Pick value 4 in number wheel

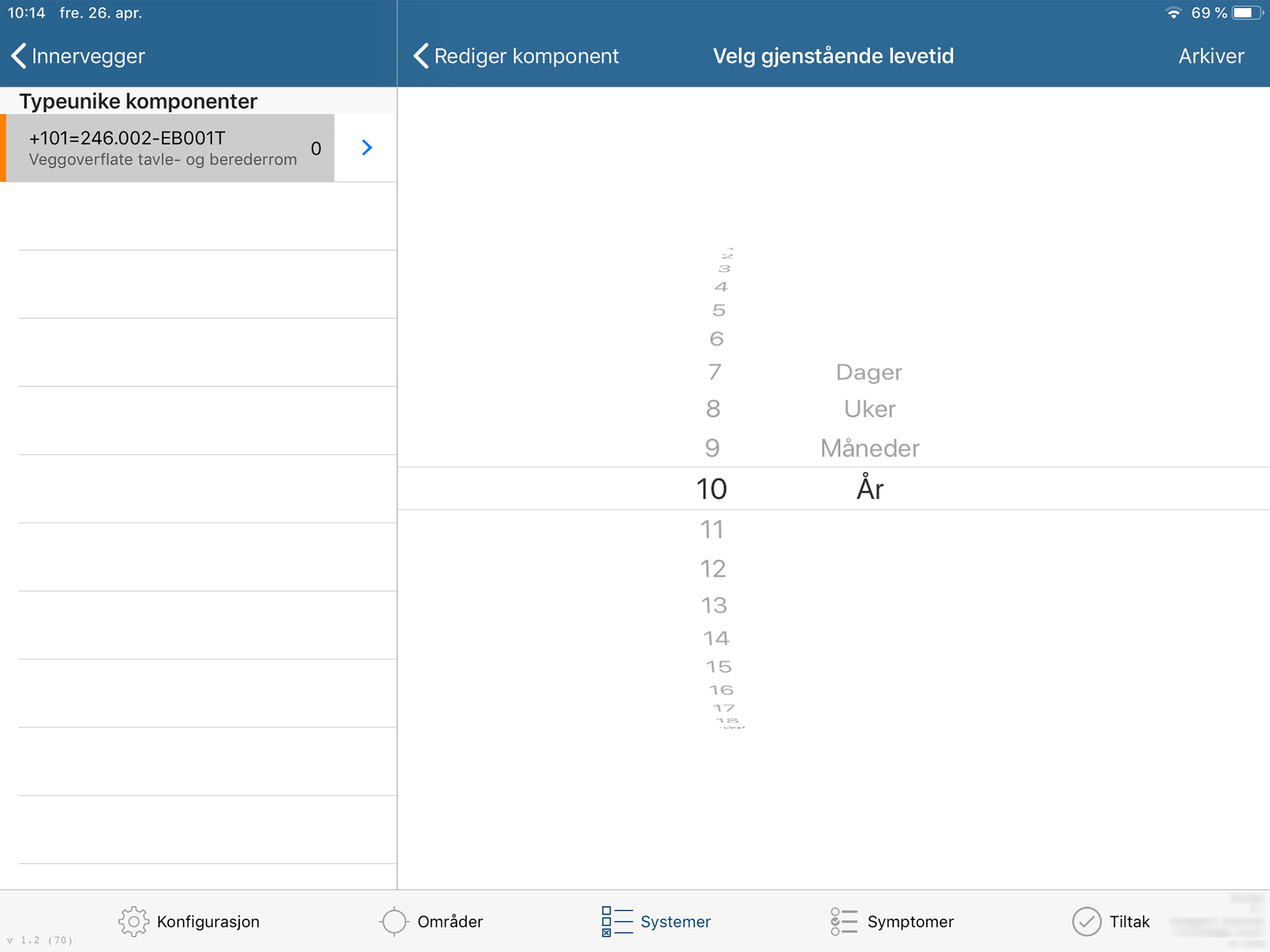coord(721,286)
